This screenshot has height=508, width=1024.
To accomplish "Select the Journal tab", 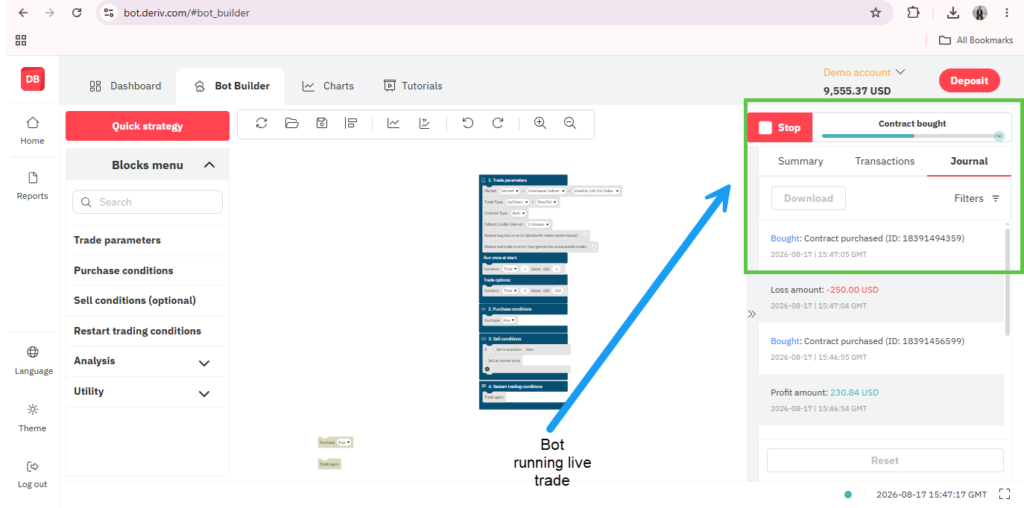I will [969, 161].
